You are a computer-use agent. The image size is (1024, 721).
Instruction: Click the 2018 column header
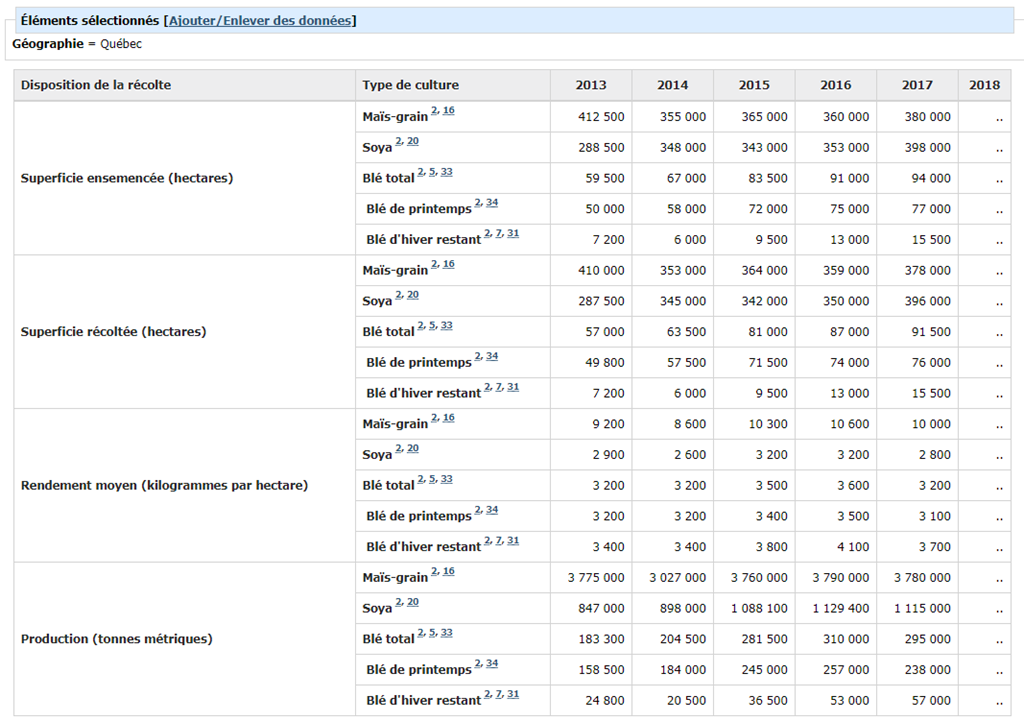pos(984,85)
